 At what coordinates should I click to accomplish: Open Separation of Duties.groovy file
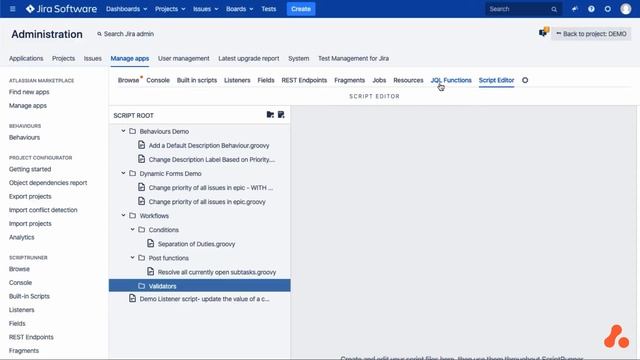[196, 244]
